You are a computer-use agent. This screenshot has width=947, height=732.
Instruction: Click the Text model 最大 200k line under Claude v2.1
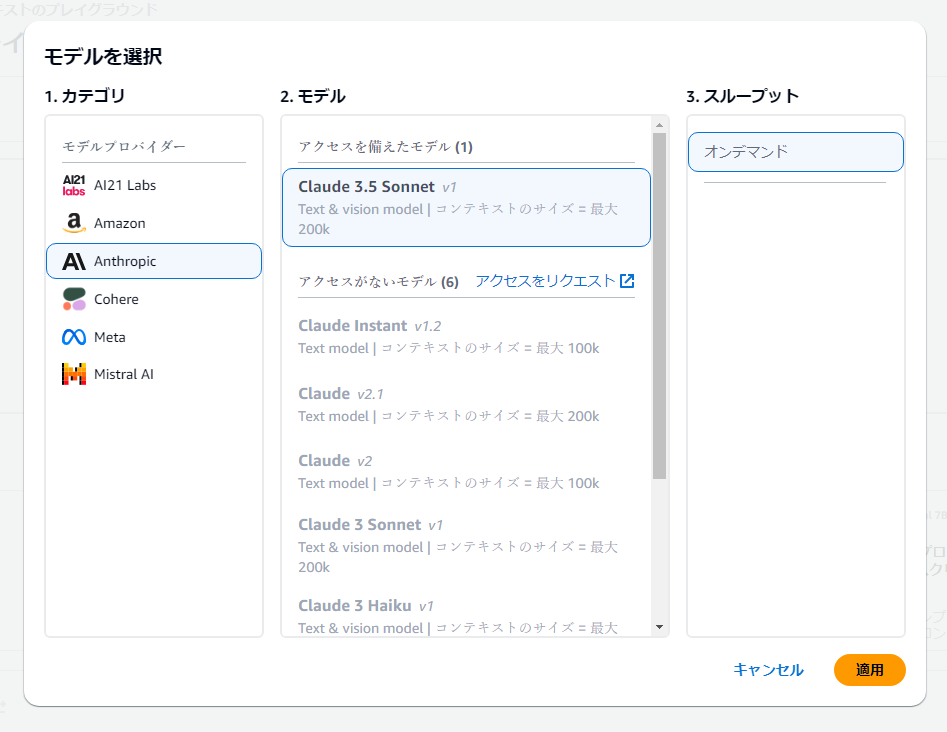[449, 416]
